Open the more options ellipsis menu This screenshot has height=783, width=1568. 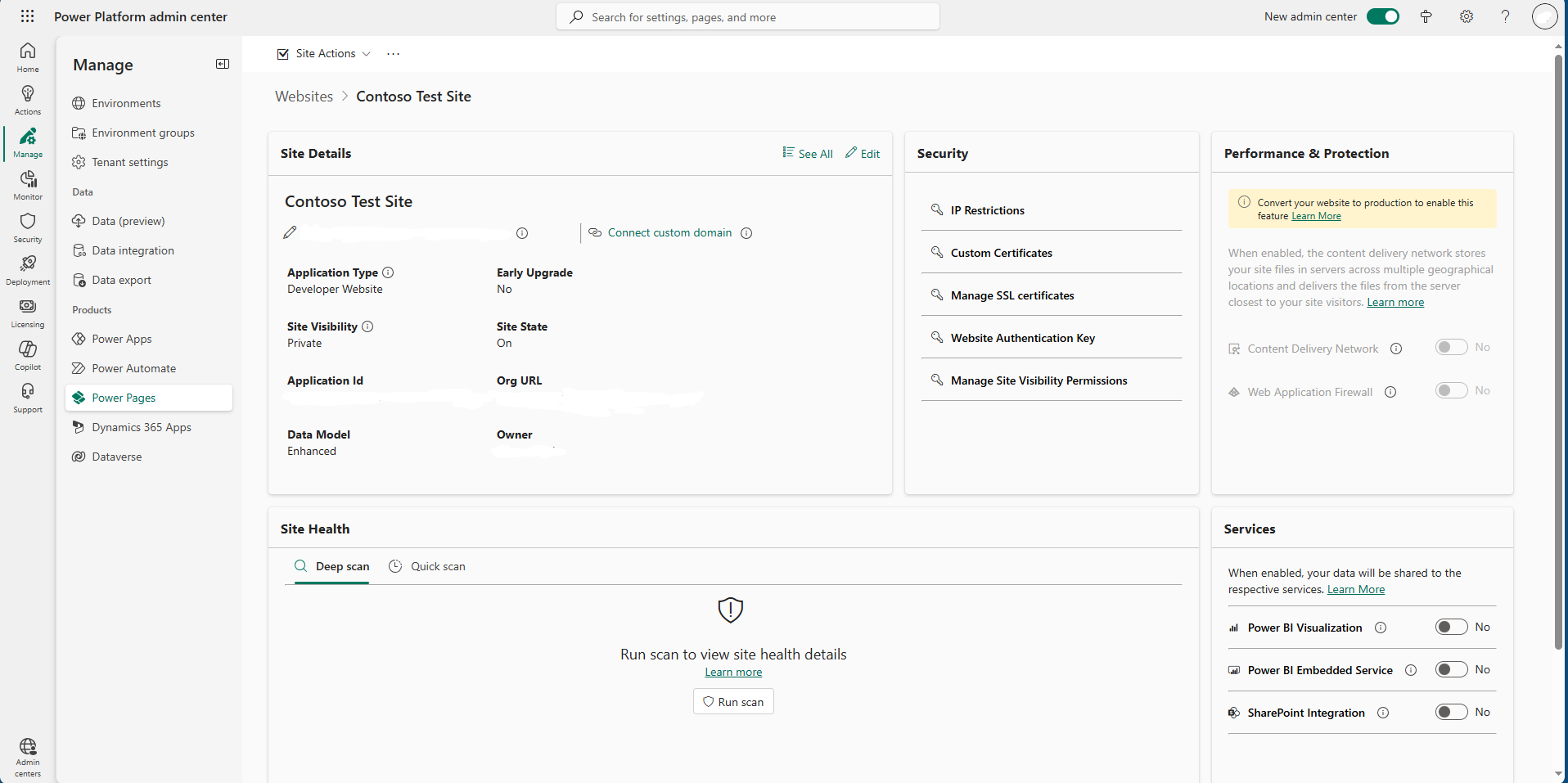[394, 53]
